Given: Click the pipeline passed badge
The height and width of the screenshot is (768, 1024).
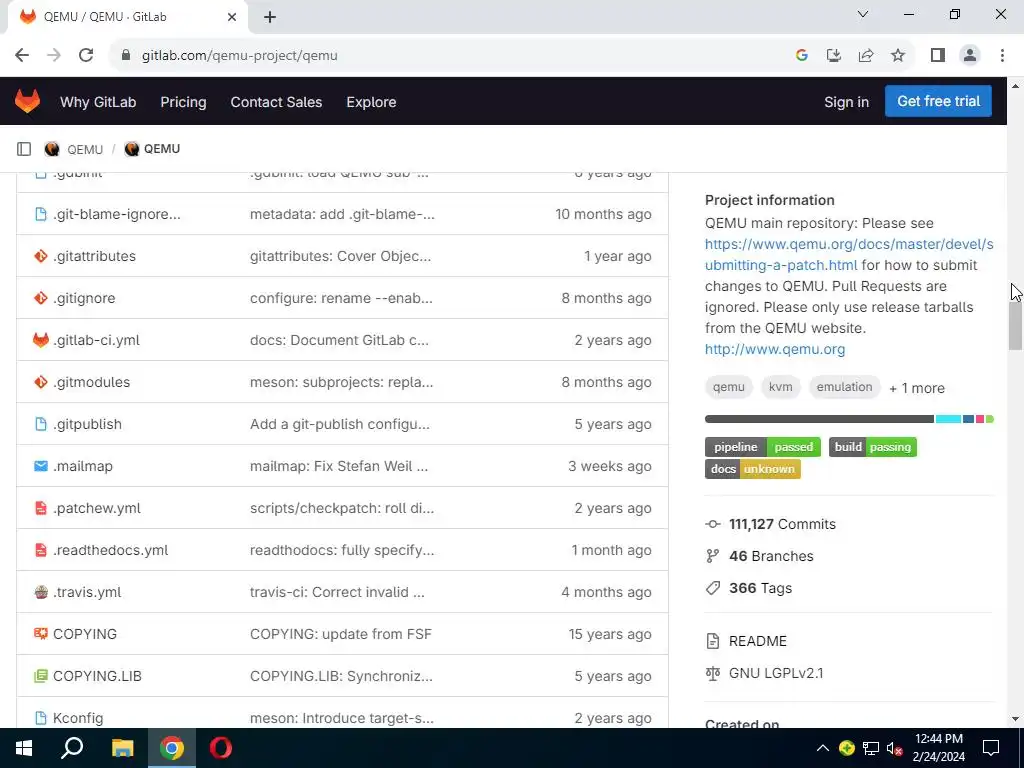Looking at the screenshot, I should pyautogui.click(x=763, y=447).
